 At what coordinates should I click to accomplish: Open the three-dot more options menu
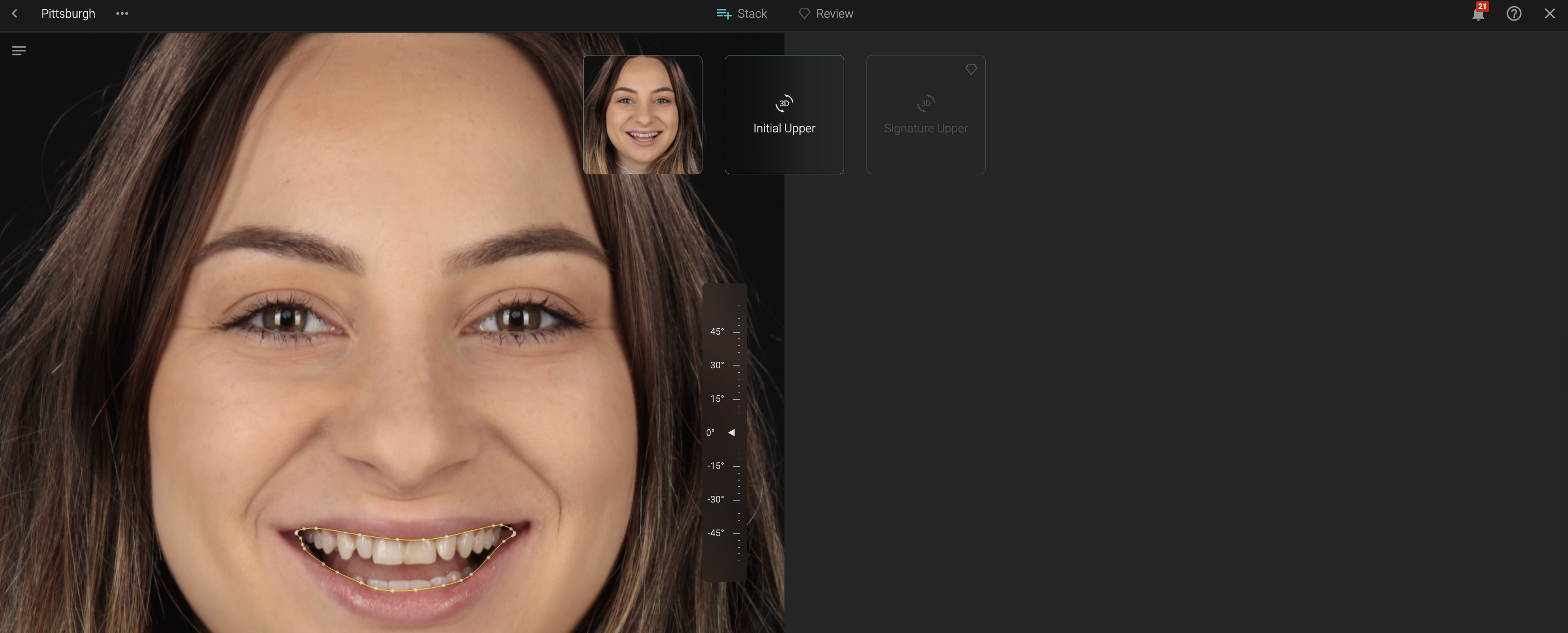tap(122, 14)
